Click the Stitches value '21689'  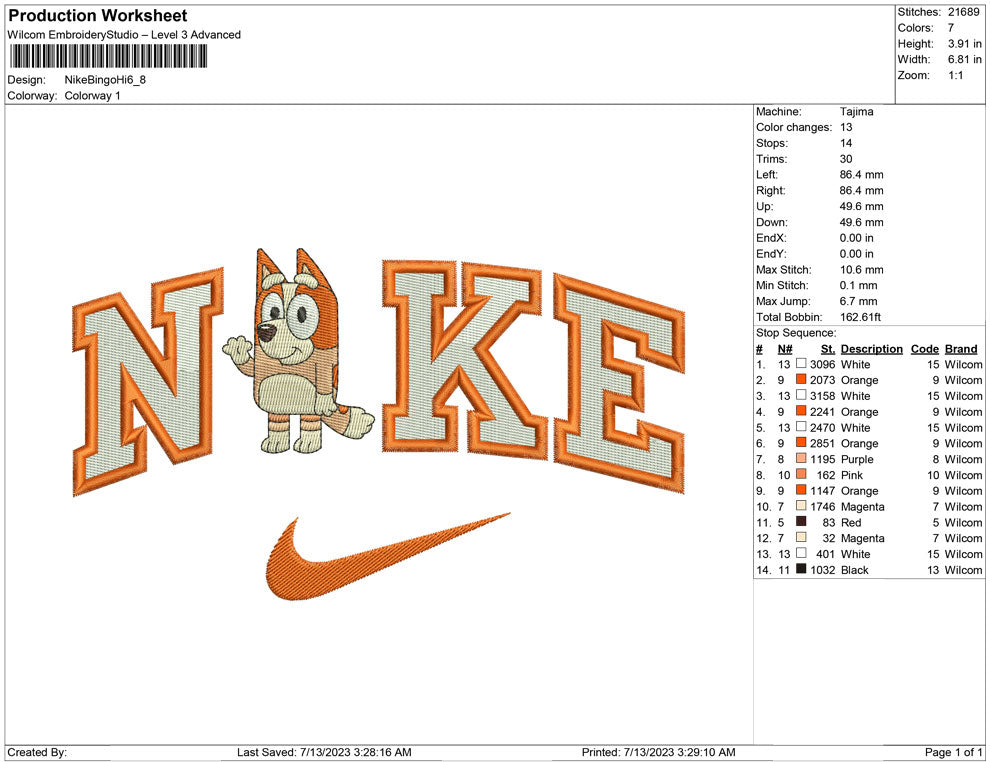pyautogui.click(x=963, y=12)
